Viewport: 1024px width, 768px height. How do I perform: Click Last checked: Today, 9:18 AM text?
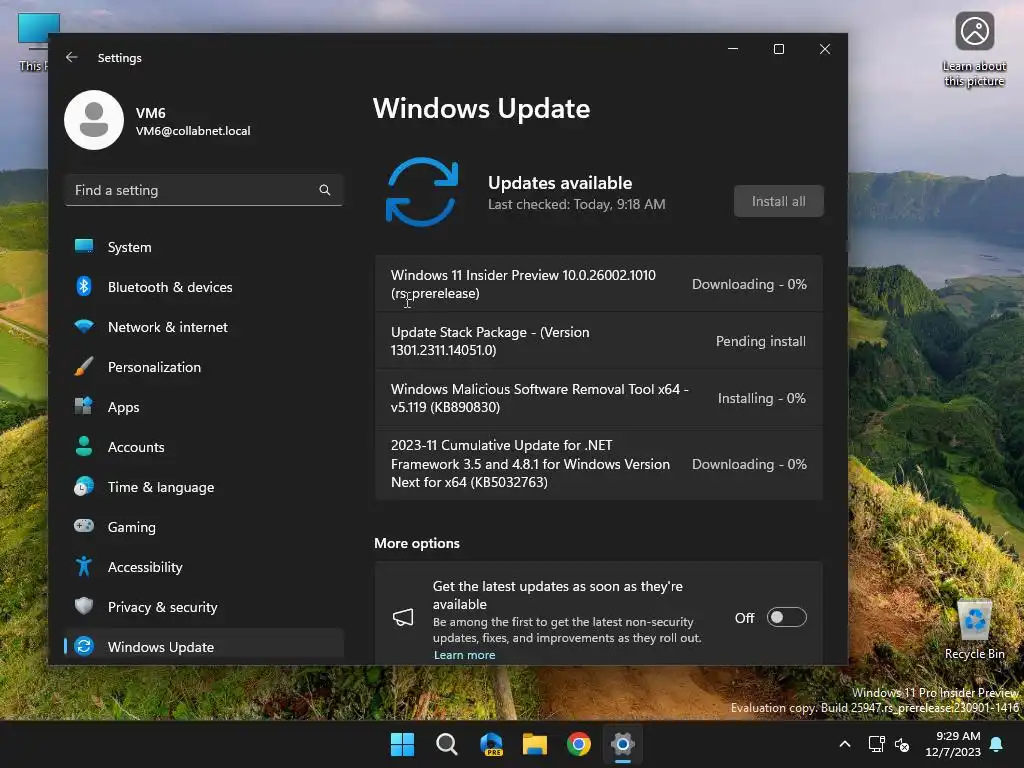(577, 204)
